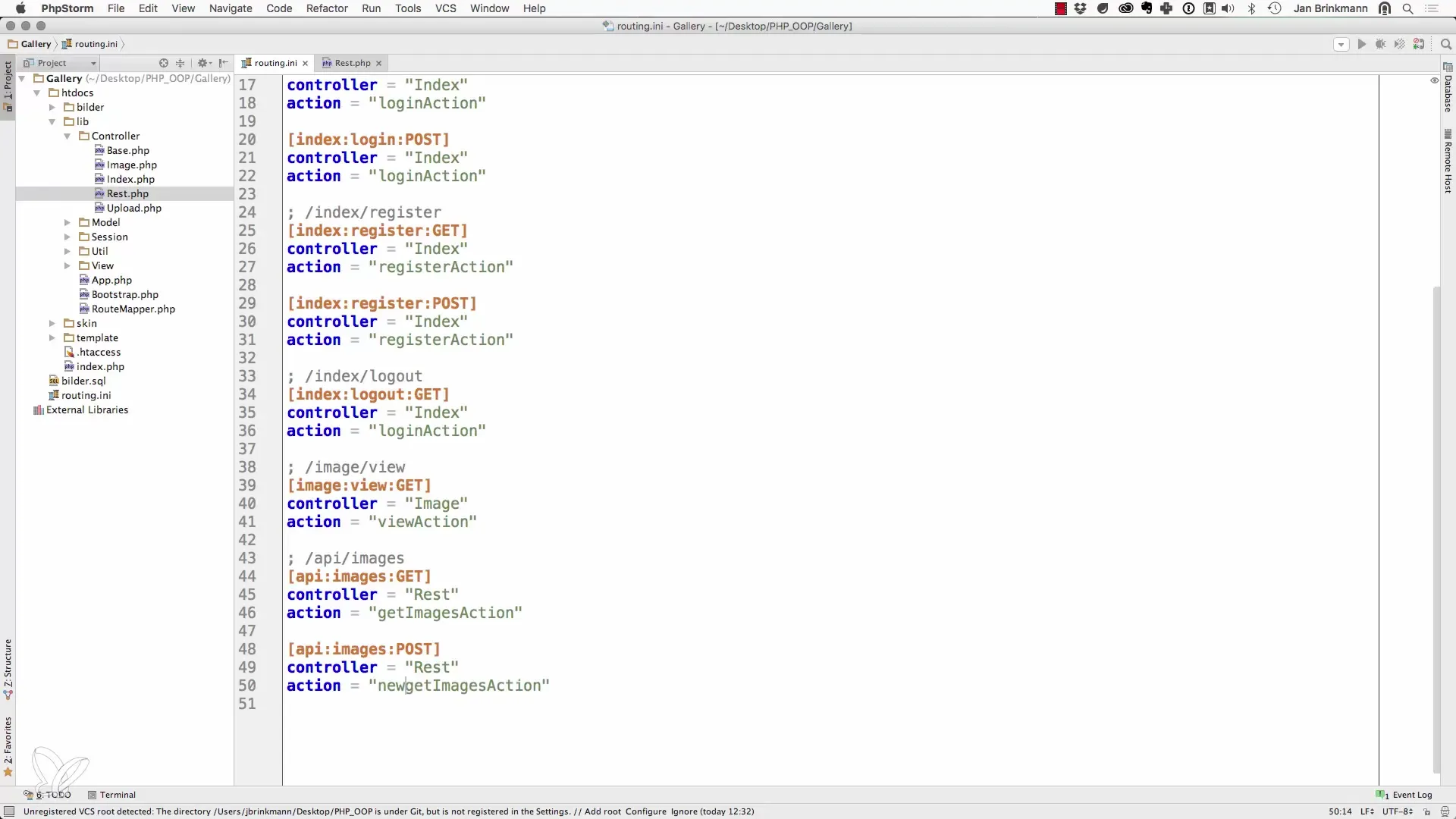The image size is (1456, 819).
Task: Select RouteMapper.php file
Action: (x=127, y=309)
